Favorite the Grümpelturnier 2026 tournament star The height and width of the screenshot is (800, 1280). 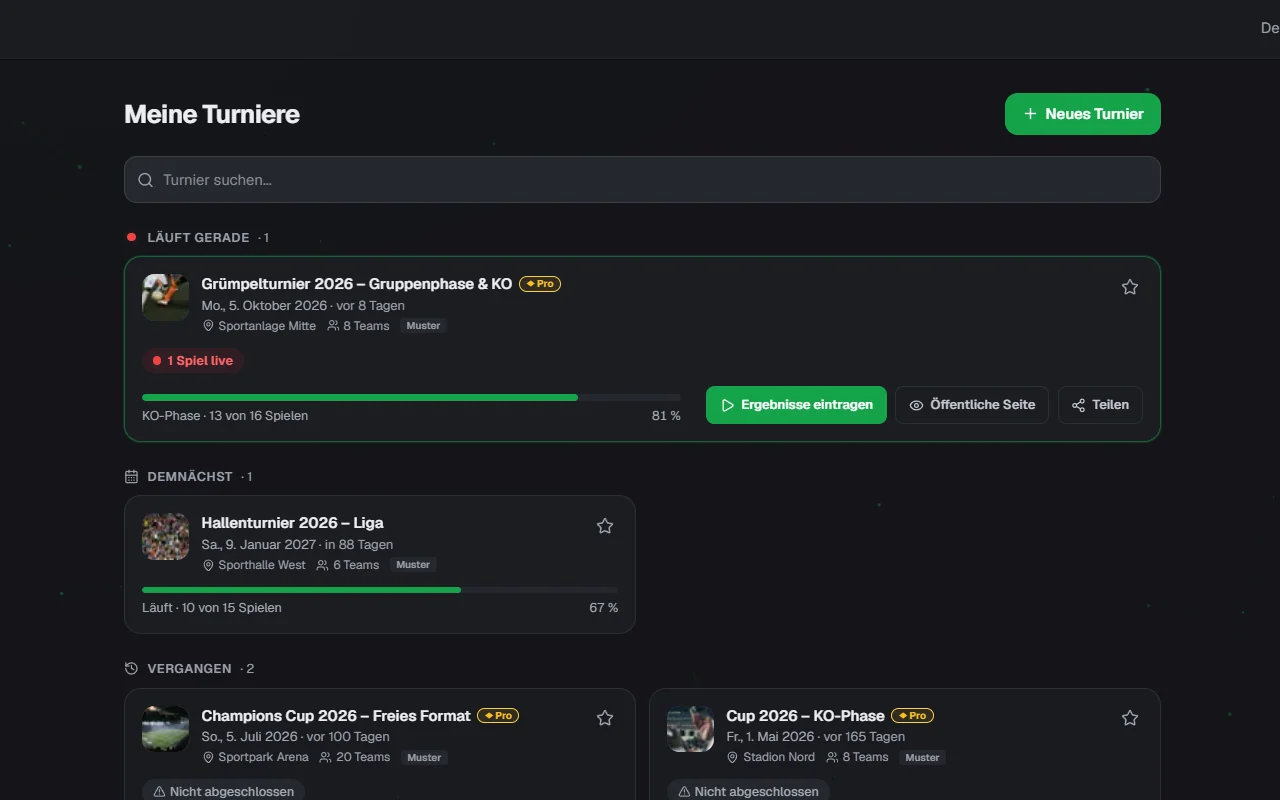pyautogui.click(x=1130, y=287)
